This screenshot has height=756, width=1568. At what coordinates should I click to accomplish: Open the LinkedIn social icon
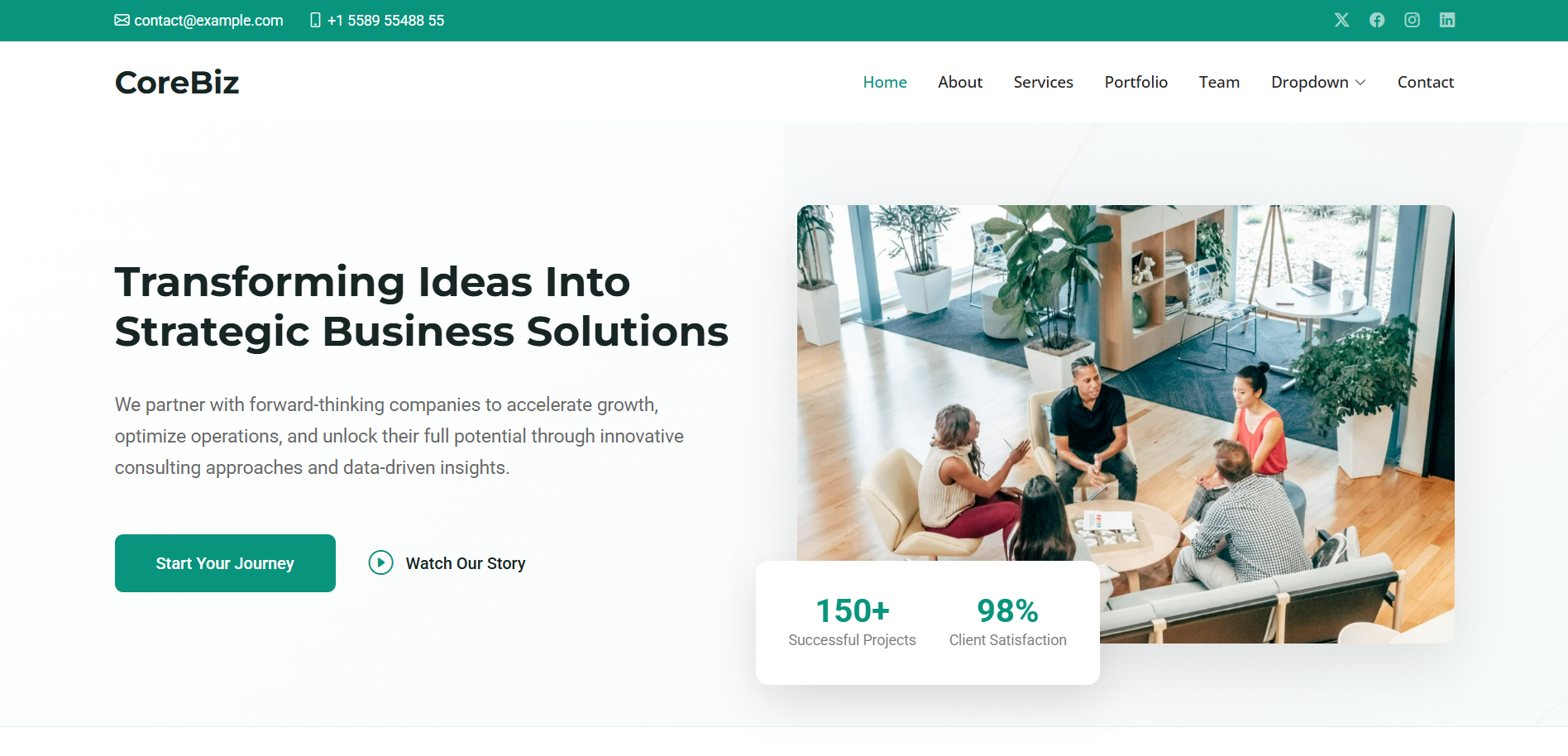(x=1447, y=20)
